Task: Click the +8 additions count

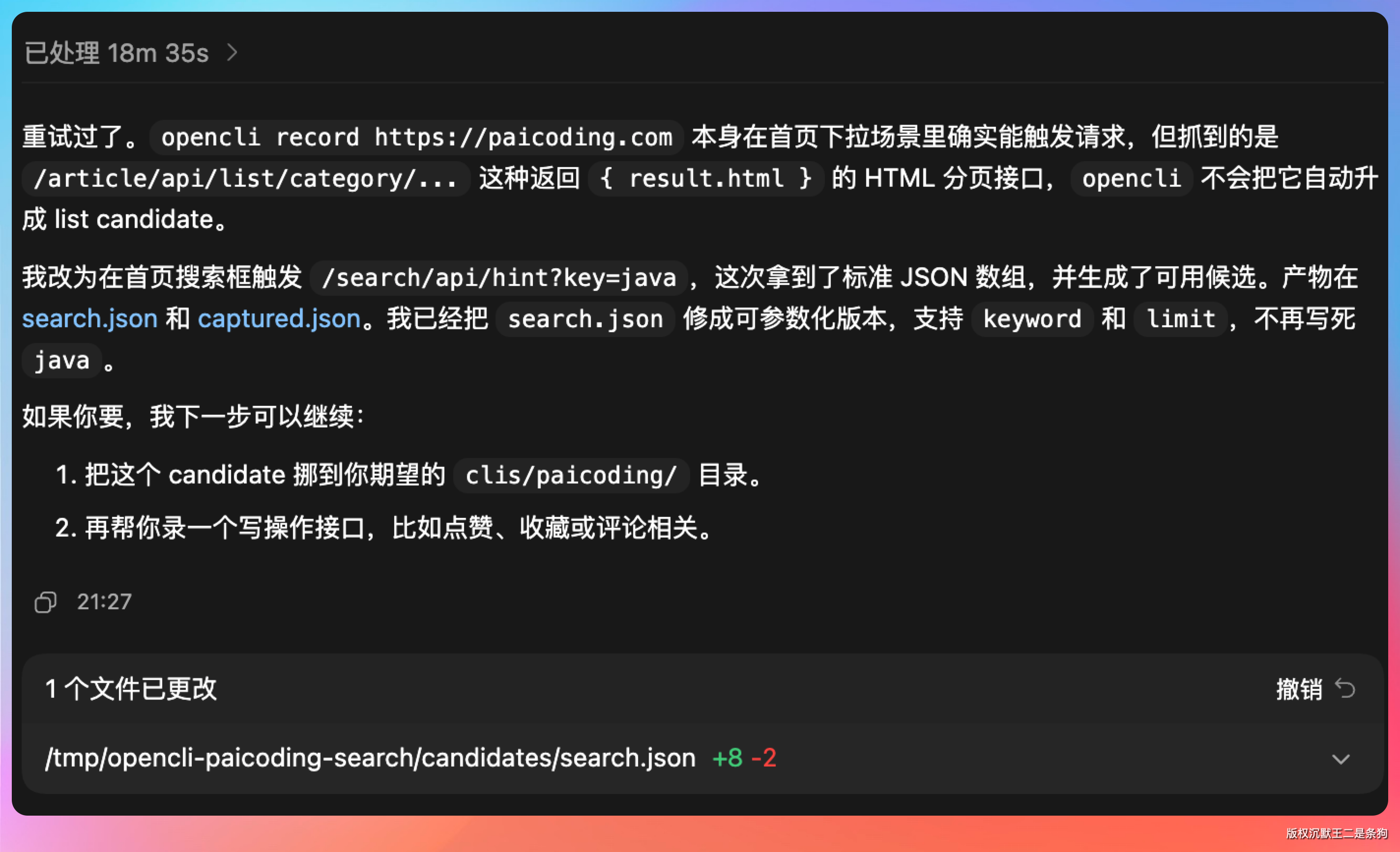Action: 727,758
